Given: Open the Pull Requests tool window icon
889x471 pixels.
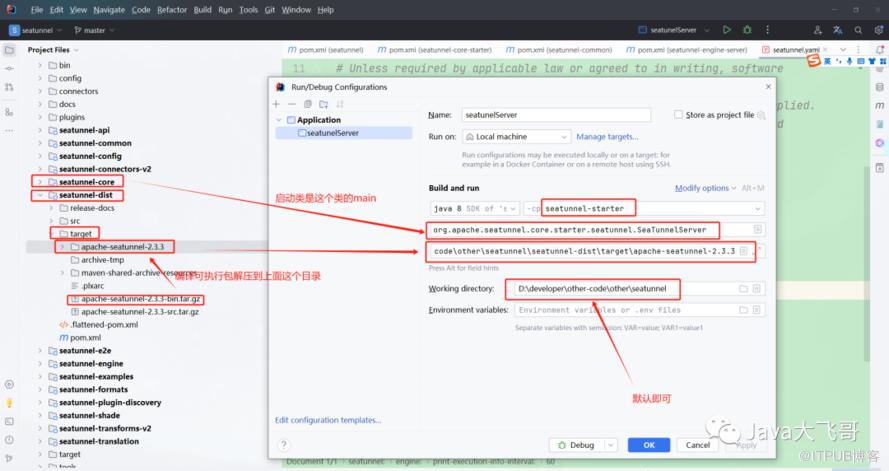Looking at the screenshot, I should [9, 87].
